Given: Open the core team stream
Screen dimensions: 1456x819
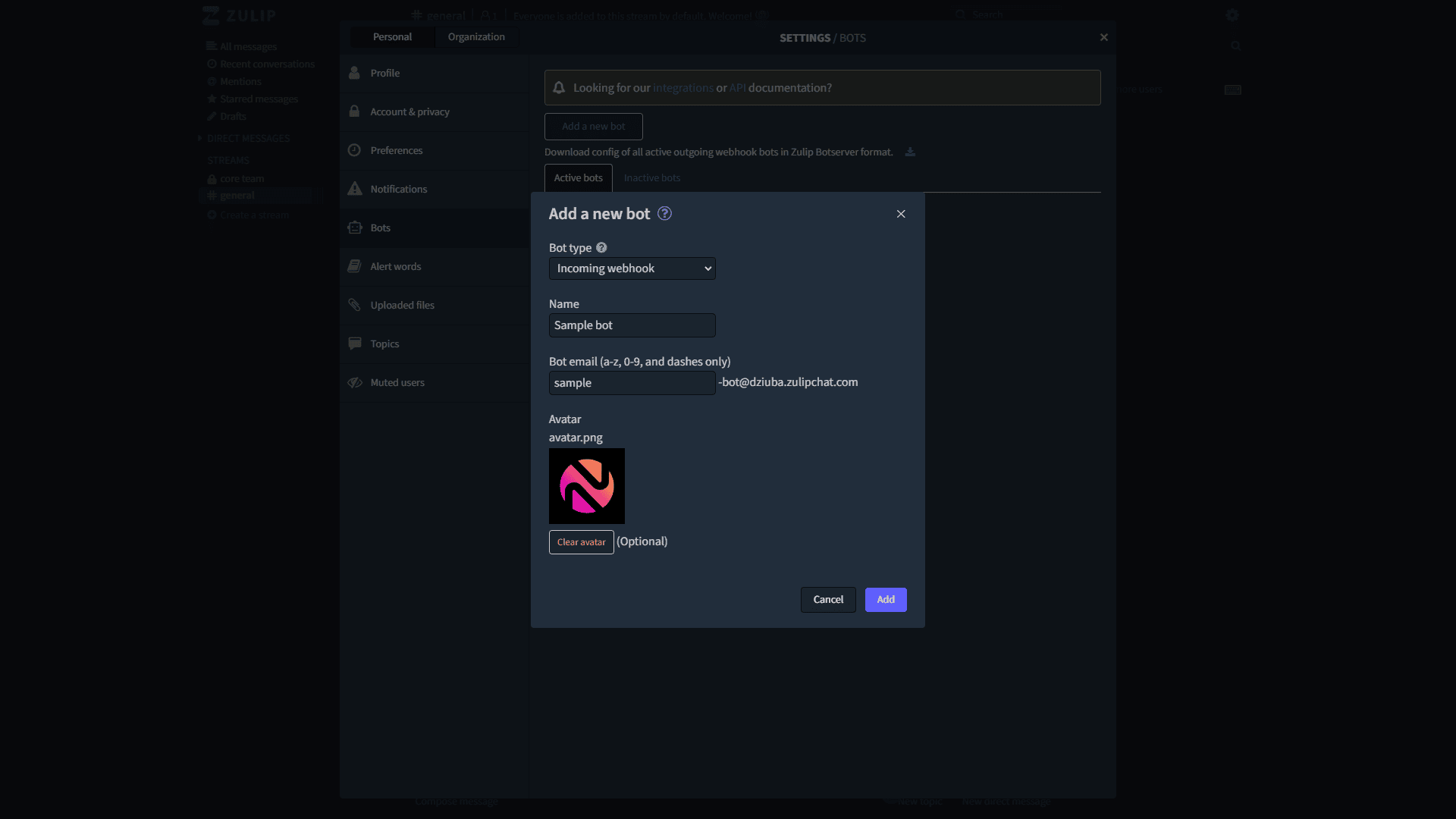Looking at the screenshot, I should tap(242, 179).
